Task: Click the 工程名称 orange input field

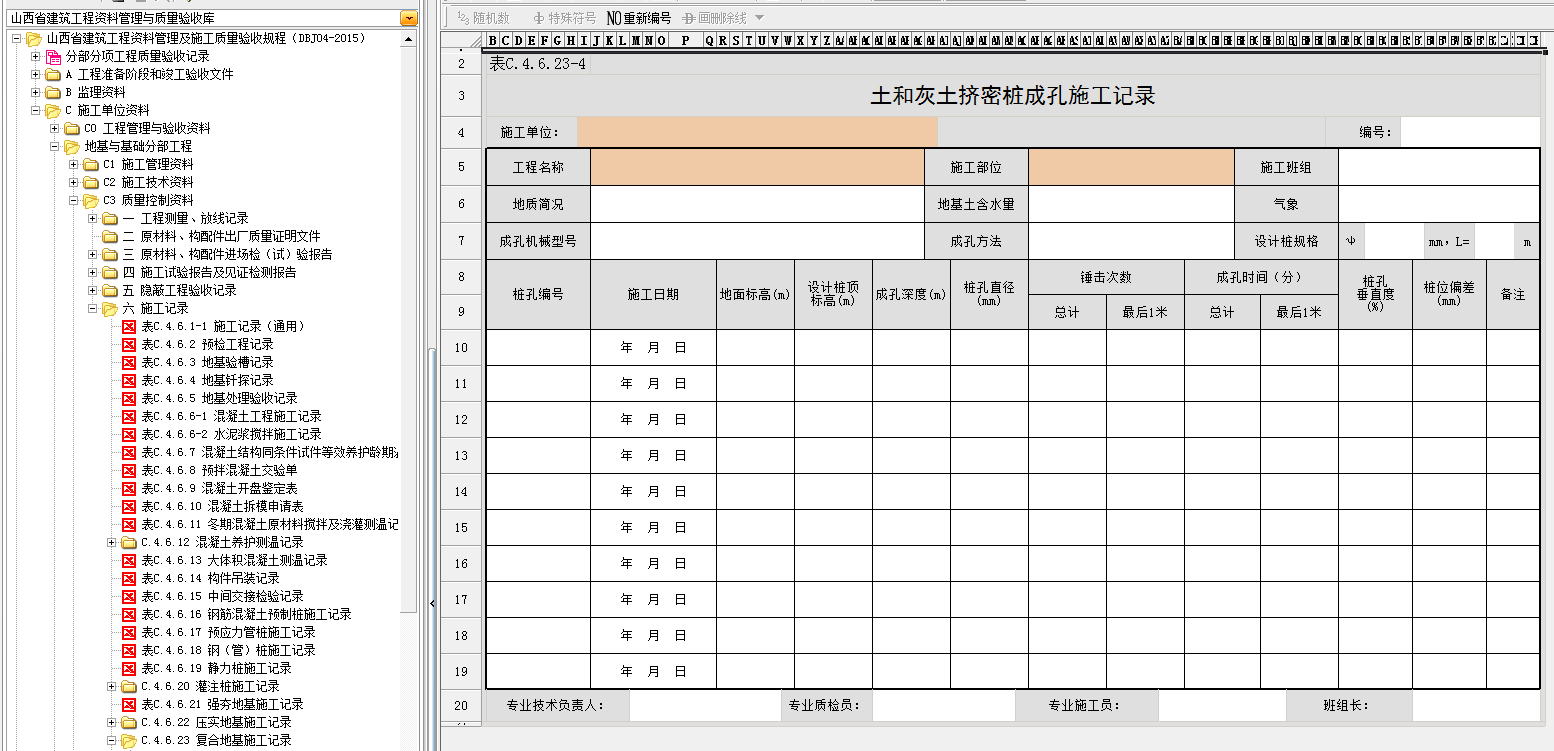Action: [757, 168]
